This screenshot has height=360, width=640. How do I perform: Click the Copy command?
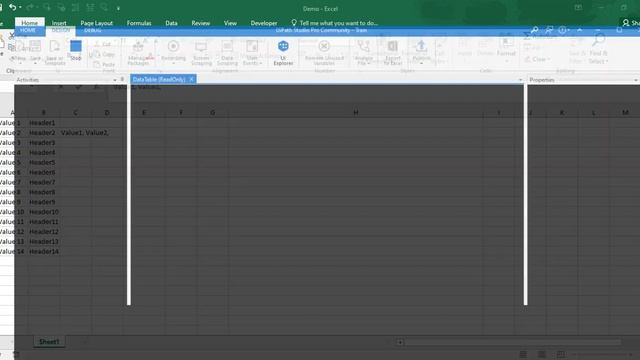[x=104, y=54]
